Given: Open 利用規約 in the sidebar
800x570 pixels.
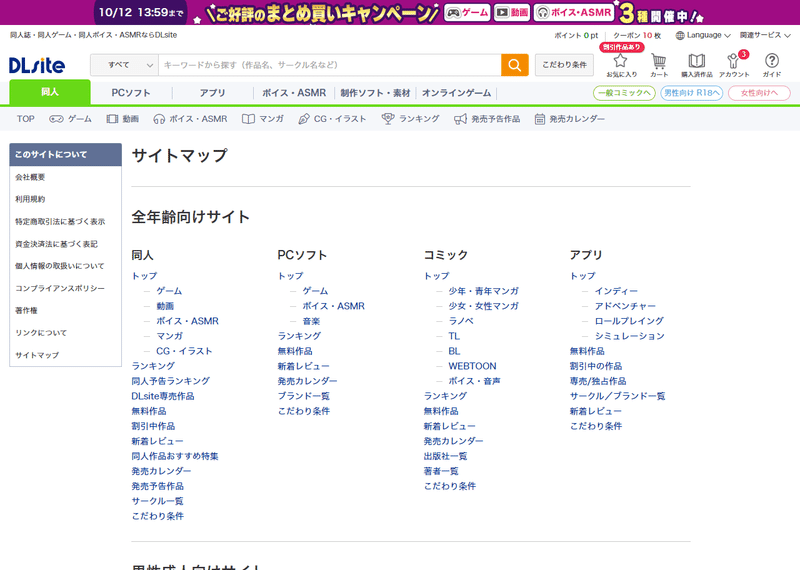Looking at the screenshot, I should click(30, 199).
